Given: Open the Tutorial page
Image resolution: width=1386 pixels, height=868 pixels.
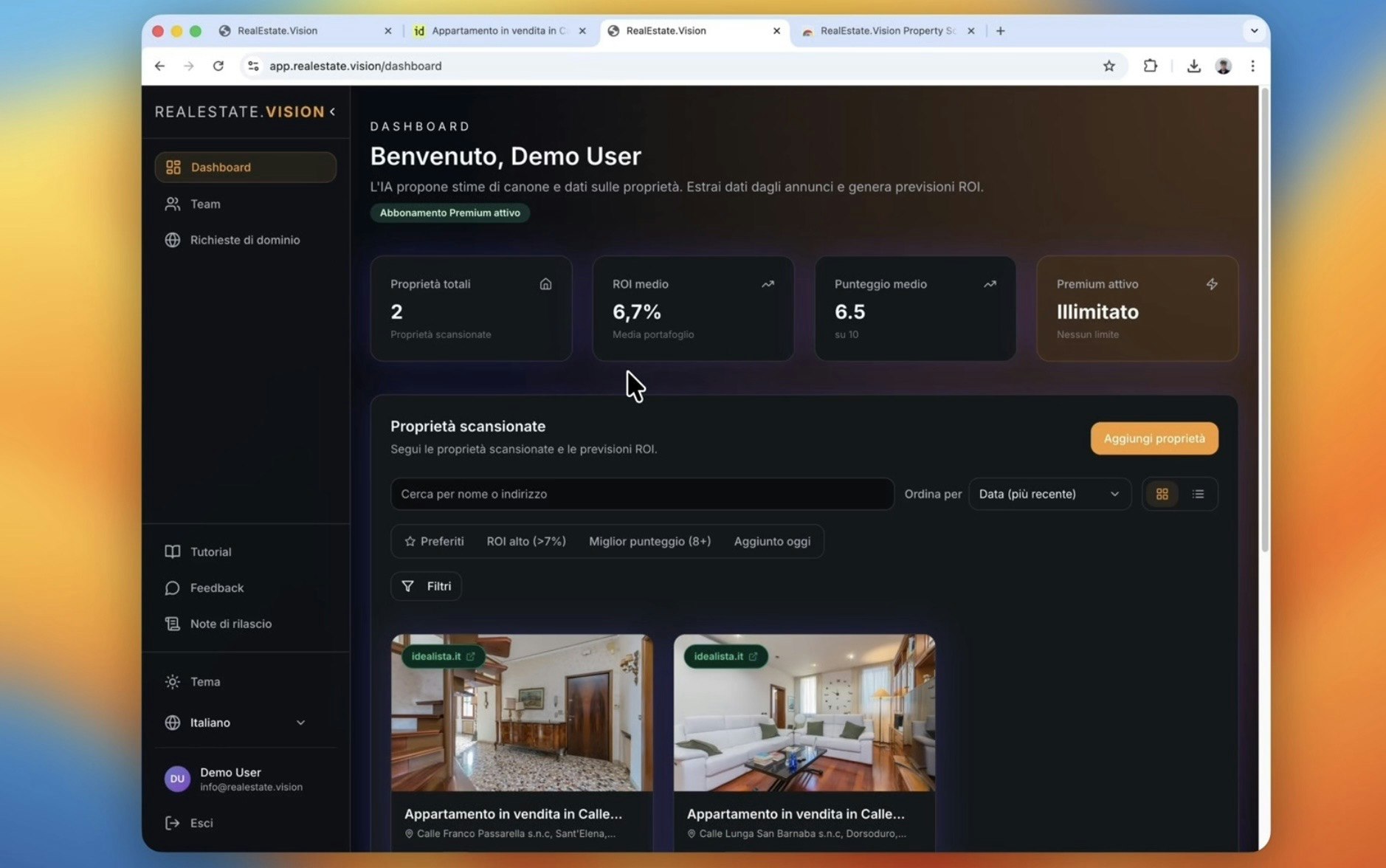Looking at the screenshot, I should coord(210,551).
